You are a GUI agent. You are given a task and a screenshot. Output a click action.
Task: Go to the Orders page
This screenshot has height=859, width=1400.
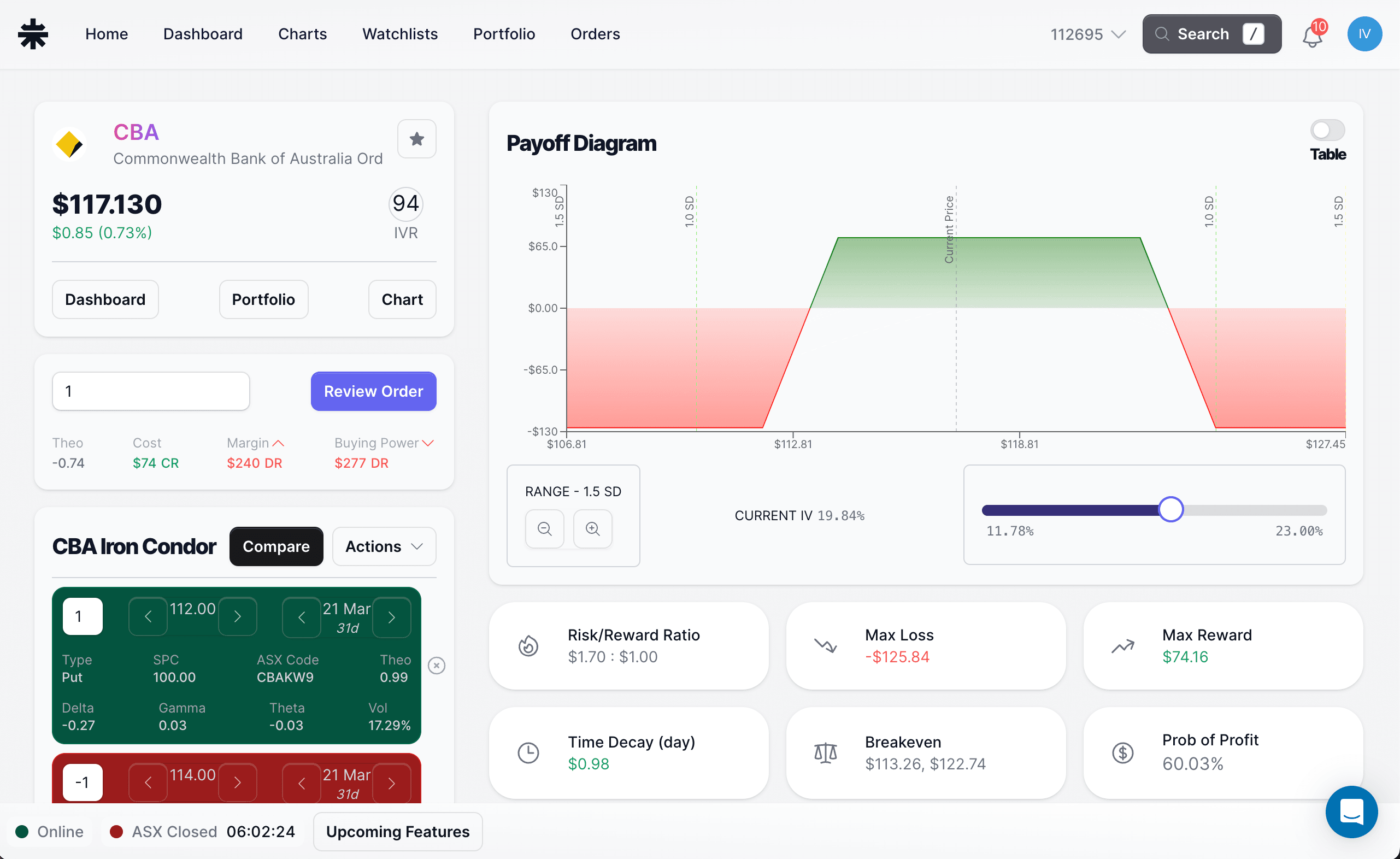click(x=595, y=33)
